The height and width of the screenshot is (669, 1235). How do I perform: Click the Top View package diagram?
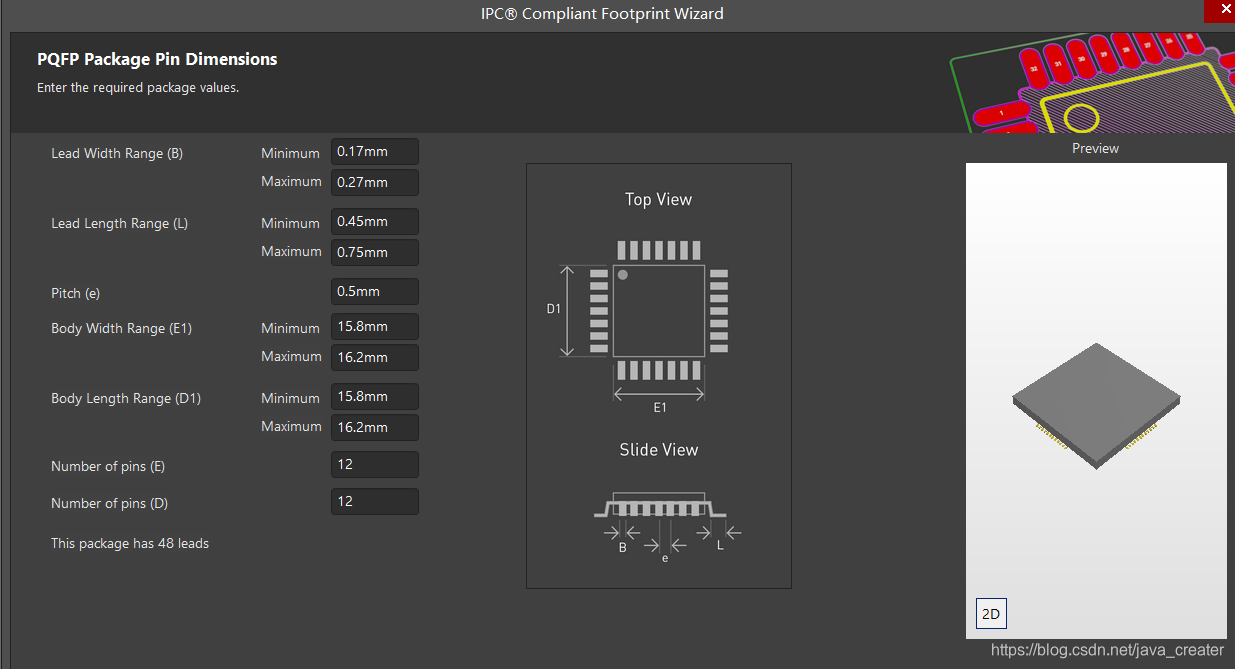pyautogui.click(x=659, y=311)
